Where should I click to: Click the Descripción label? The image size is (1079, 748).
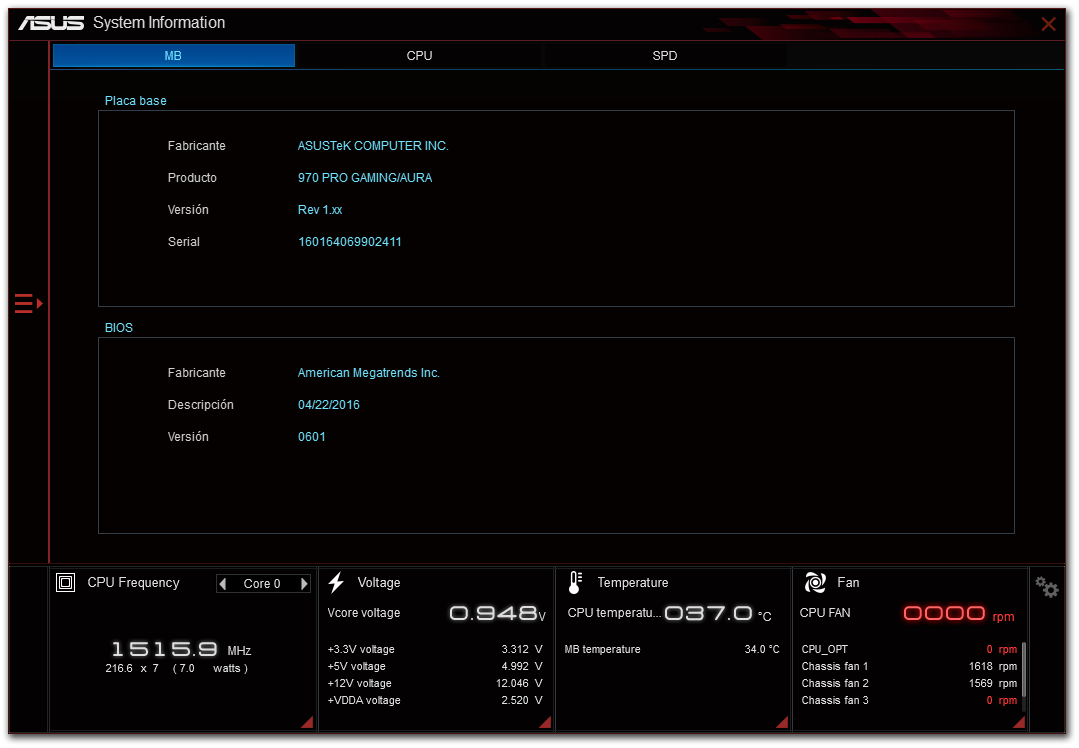(200, 405)
